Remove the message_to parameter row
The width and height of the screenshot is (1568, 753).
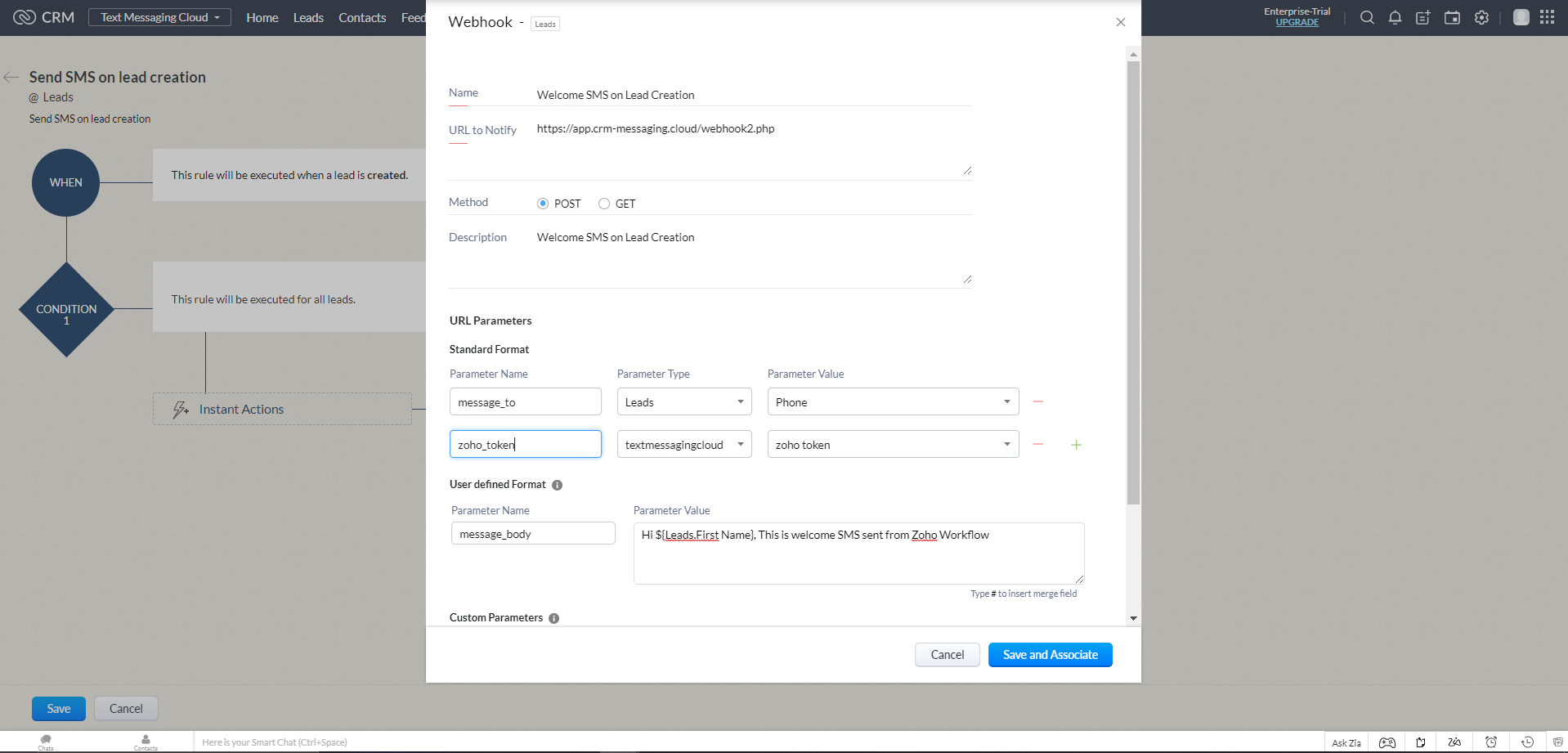(x=1038, y=401)
